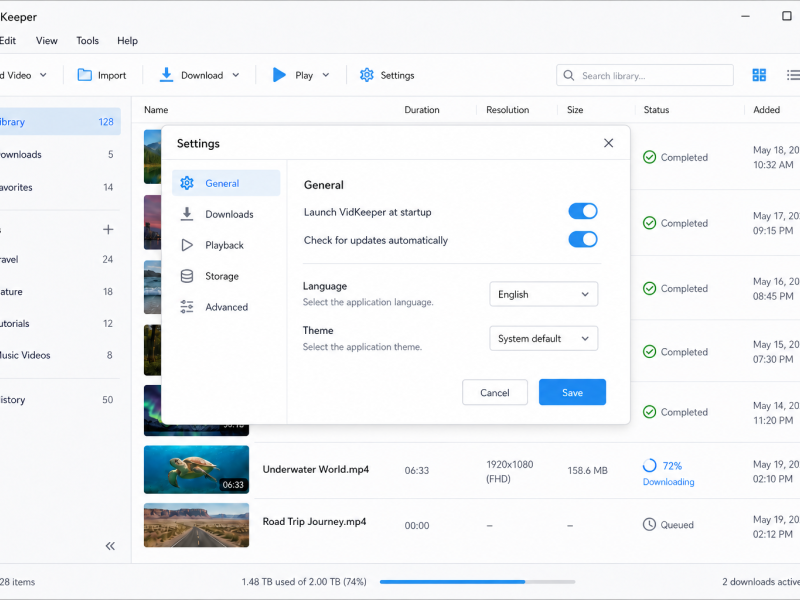The height and width of the screenshot is (600, 800).
Task: Click the General gear icon in Settings
Action: pyautogui.click(x=187, y=183)
